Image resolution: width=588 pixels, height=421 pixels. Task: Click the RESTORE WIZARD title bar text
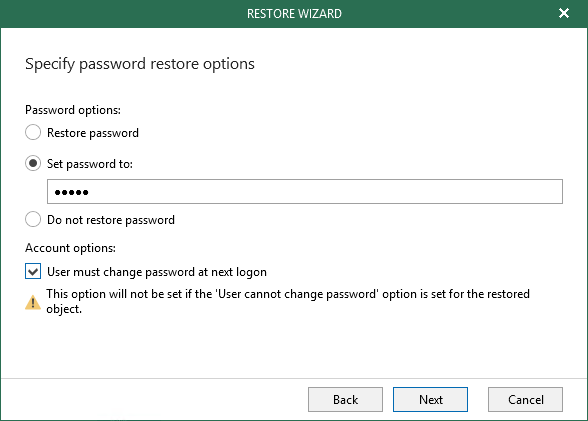pos(294,14)
